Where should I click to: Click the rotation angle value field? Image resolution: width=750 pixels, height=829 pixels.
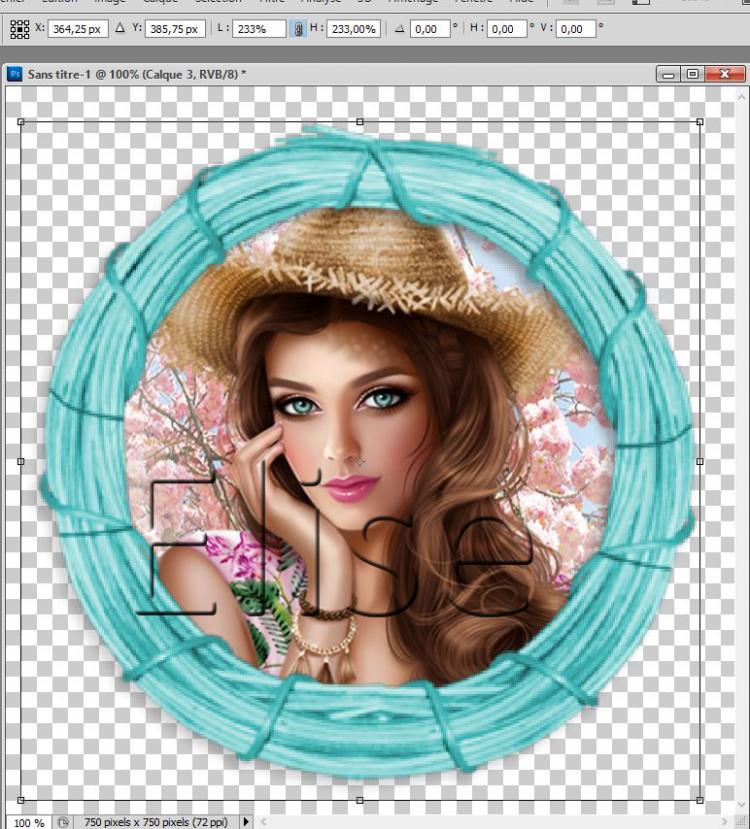pos(430,29)
